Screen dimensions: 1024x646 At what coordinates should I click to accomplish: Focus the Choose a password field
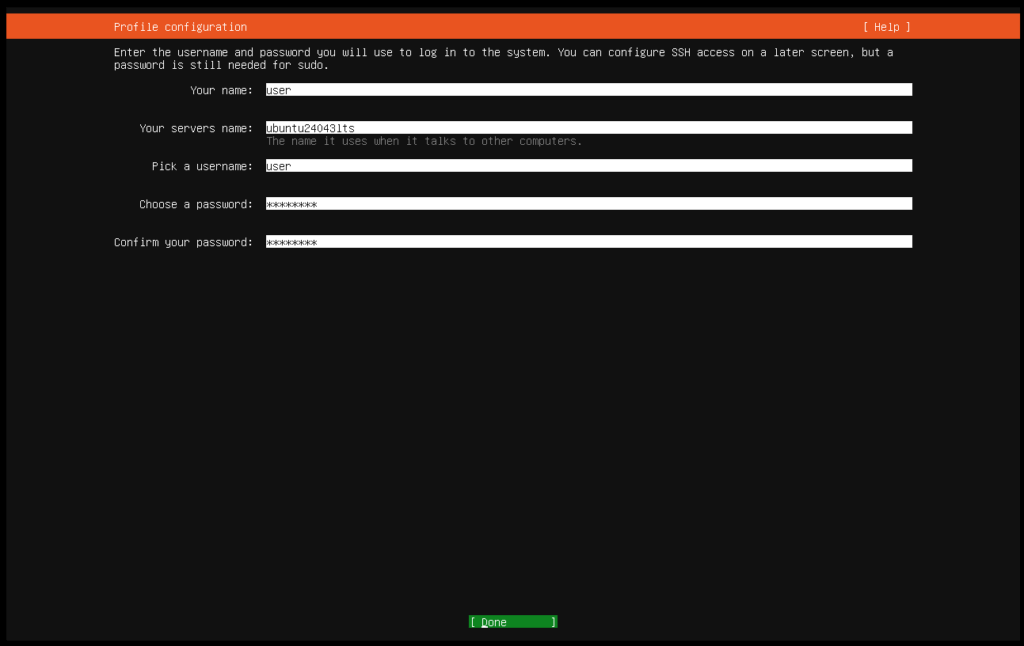click(588, 204)
